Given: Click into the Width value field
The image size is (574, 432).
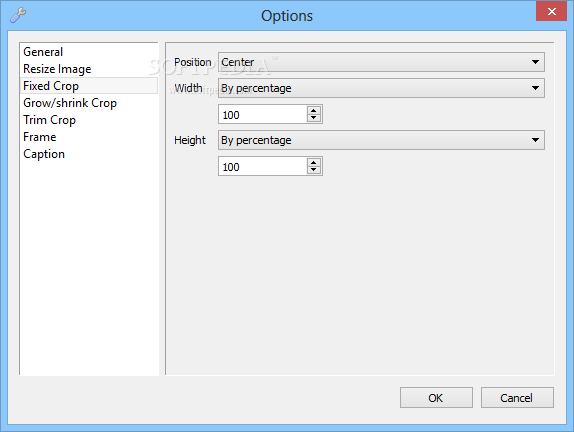Looking at the screenshot, I should [263, 115].
